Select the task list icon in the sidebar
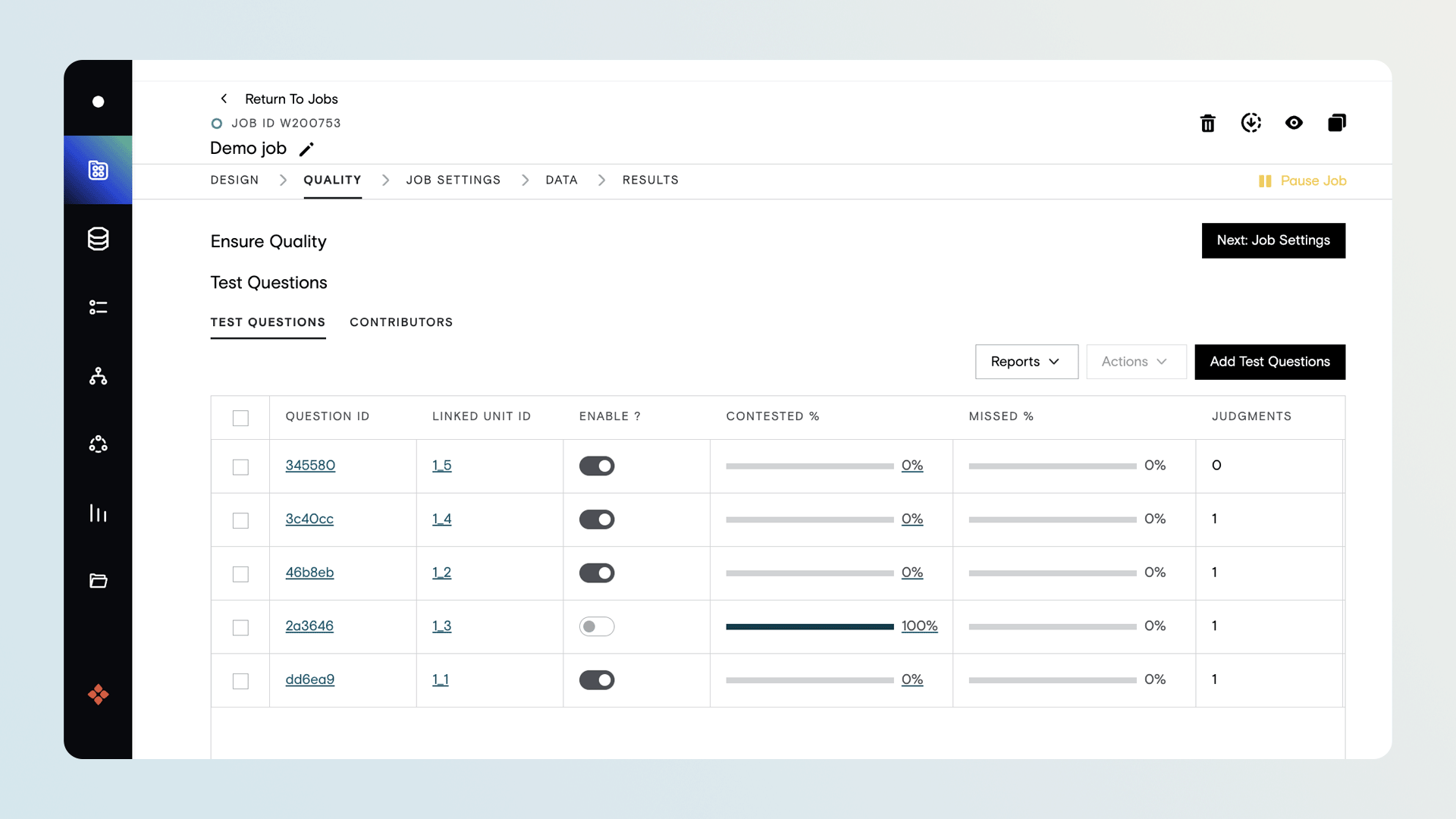The width and height of the screenshot is (1456, 819). click(98, 307)
